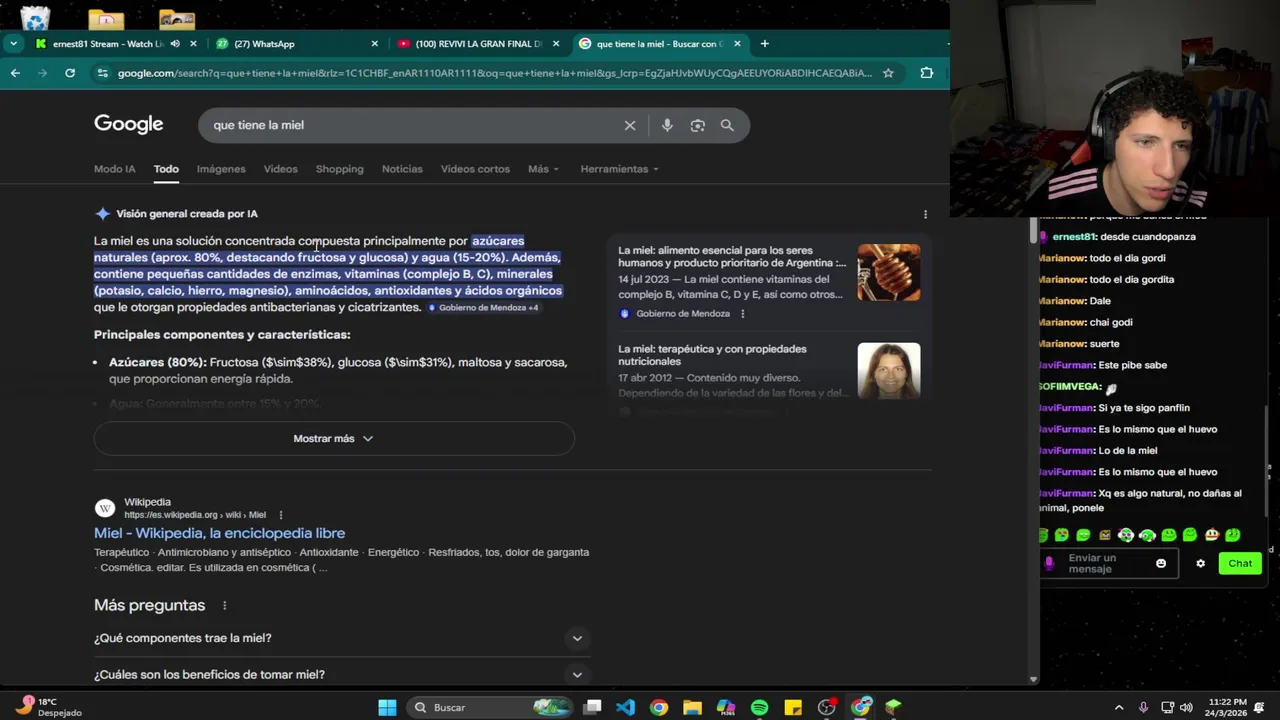Open Visual Studio Code from taskbar
The image size is (1280, 720).
[x=625, y=707]
